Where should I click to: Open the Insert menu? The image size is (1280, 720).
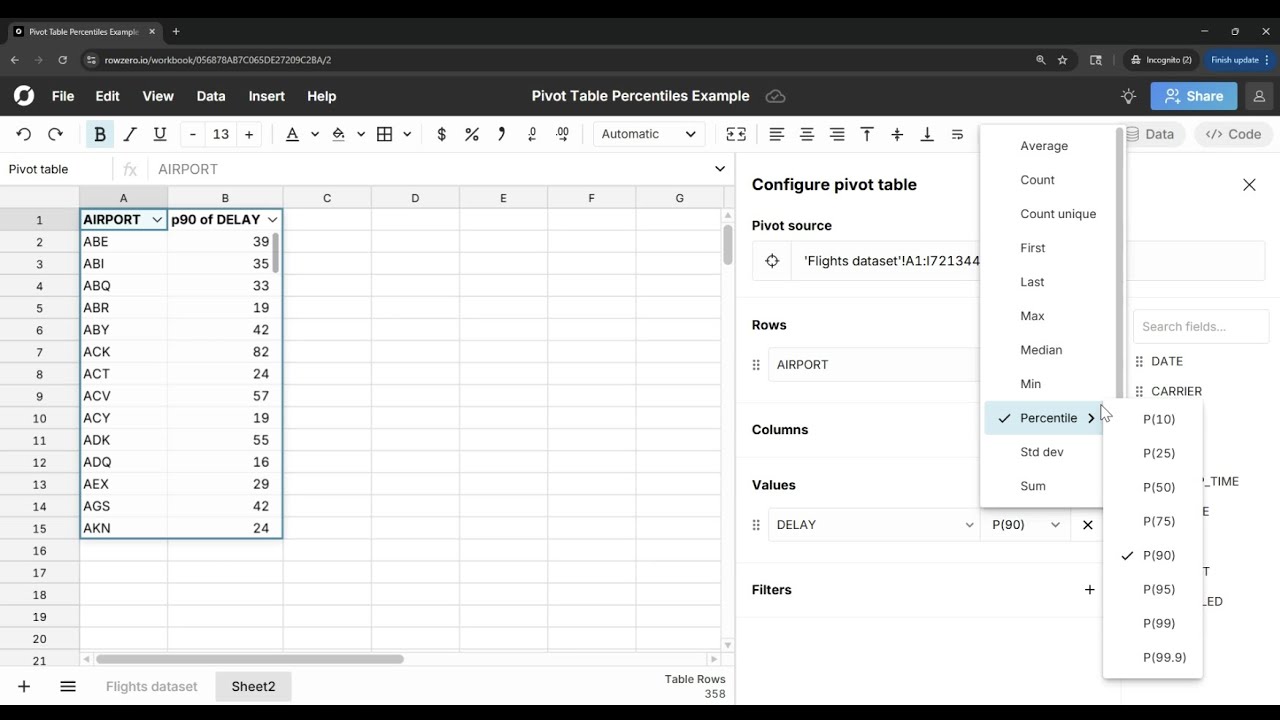tap(267, 96)
